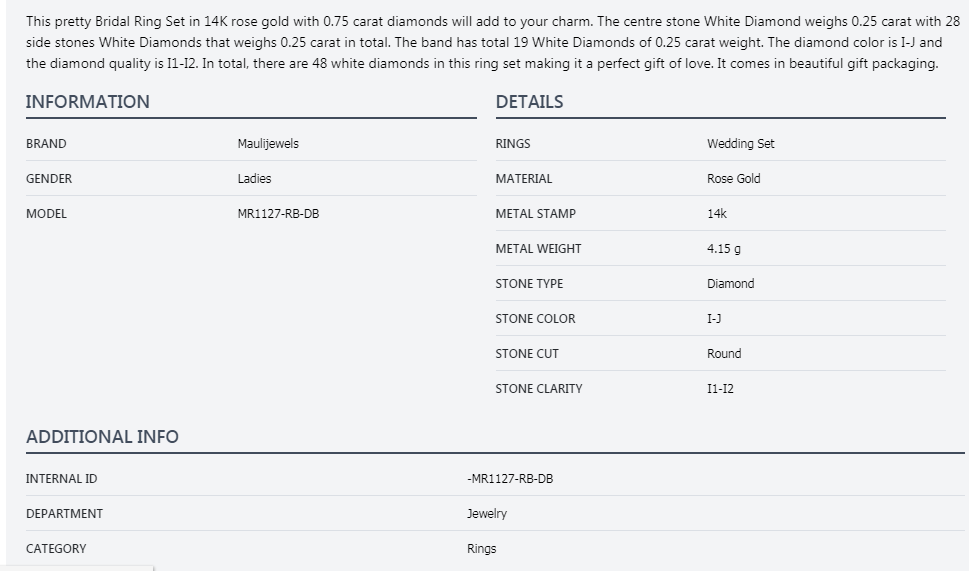Image resolution: width=969 pixels, height=571 pixels.
Task: Click the 14k metal stamp value
Action: (717, 214)
